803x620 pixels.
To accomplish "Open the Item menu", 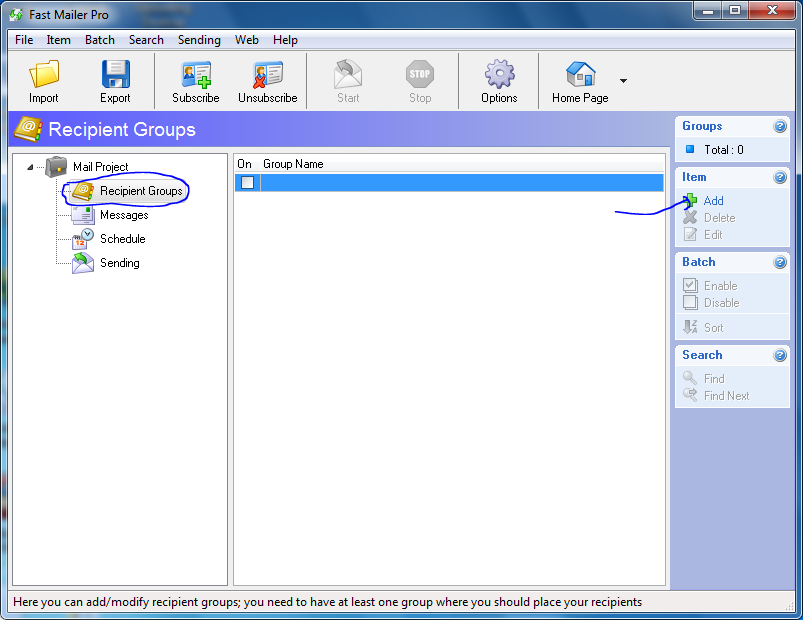I will [x=58, y=40].
